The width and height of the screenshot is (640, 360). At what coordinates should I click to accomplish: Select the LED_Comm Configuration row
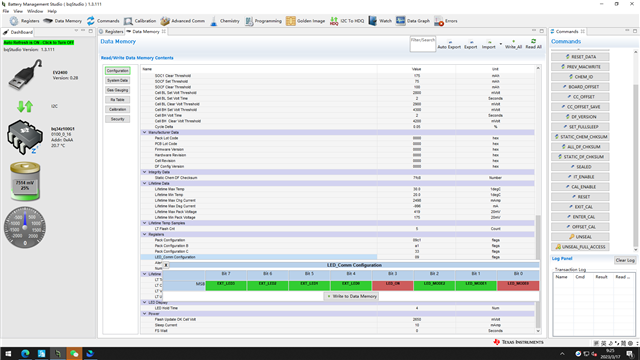(338, 257)
